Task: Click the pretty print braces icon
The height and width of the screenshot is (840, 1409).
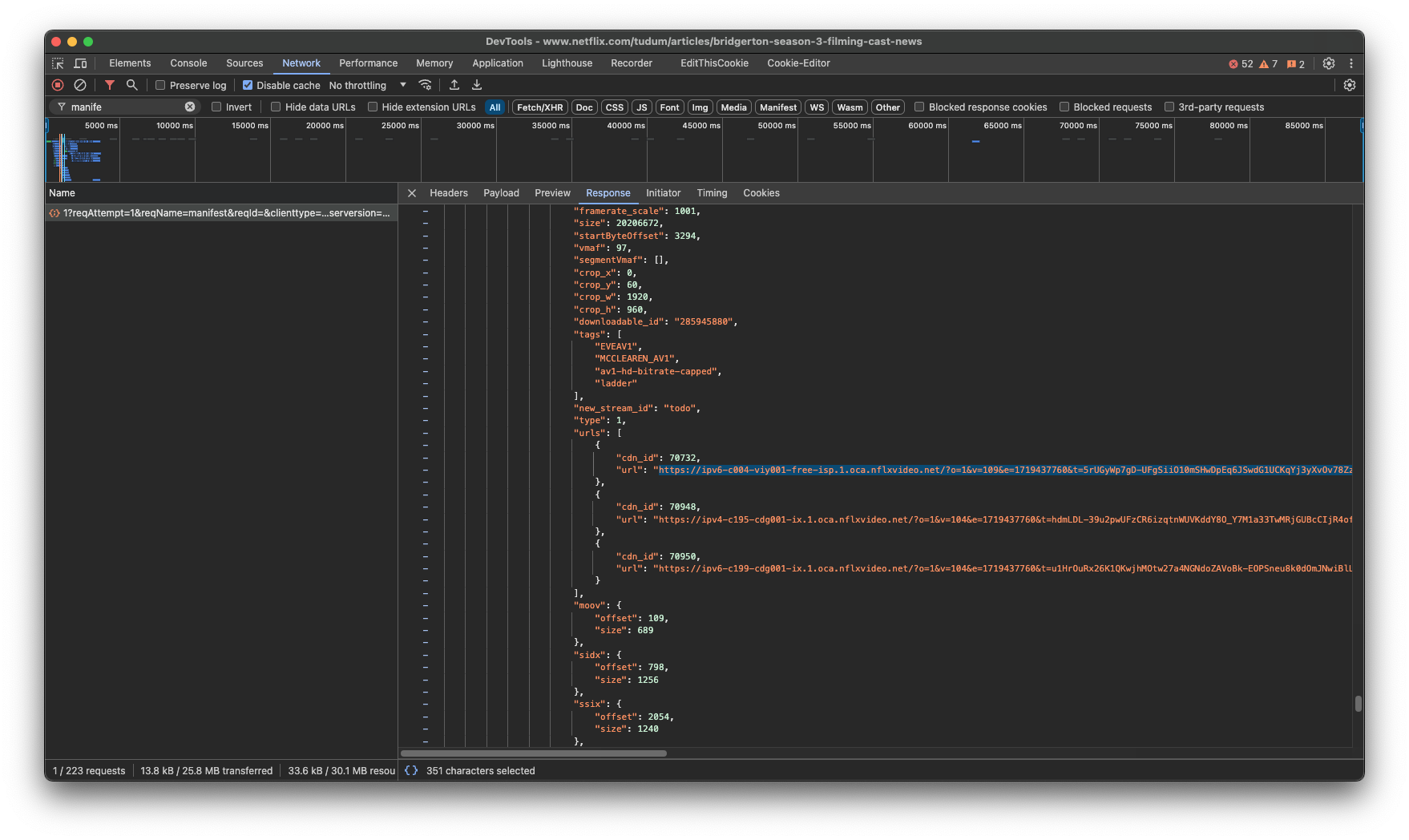Action: click(411, 770)
